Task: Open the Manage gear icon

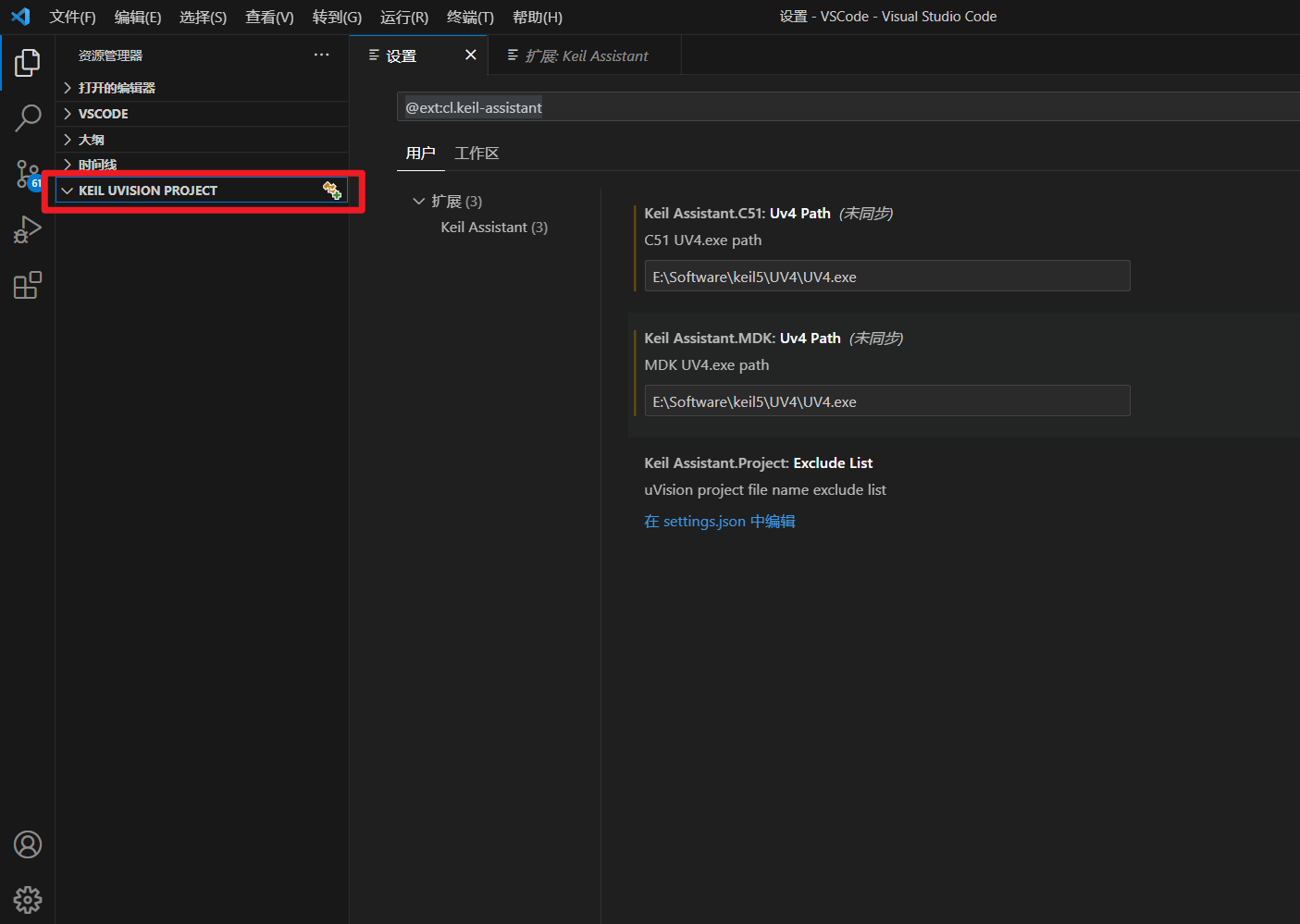Action: click(28, 900)
